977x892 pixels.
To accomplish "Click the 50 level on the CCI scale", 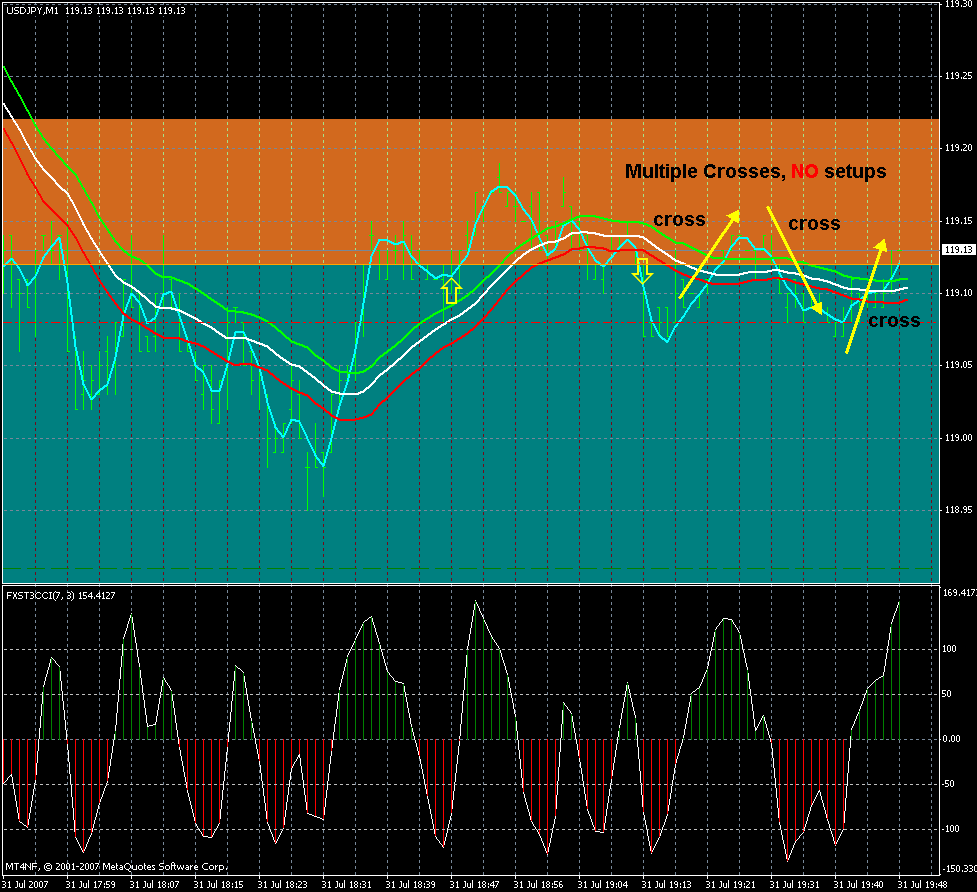I will tap(946, 694).
